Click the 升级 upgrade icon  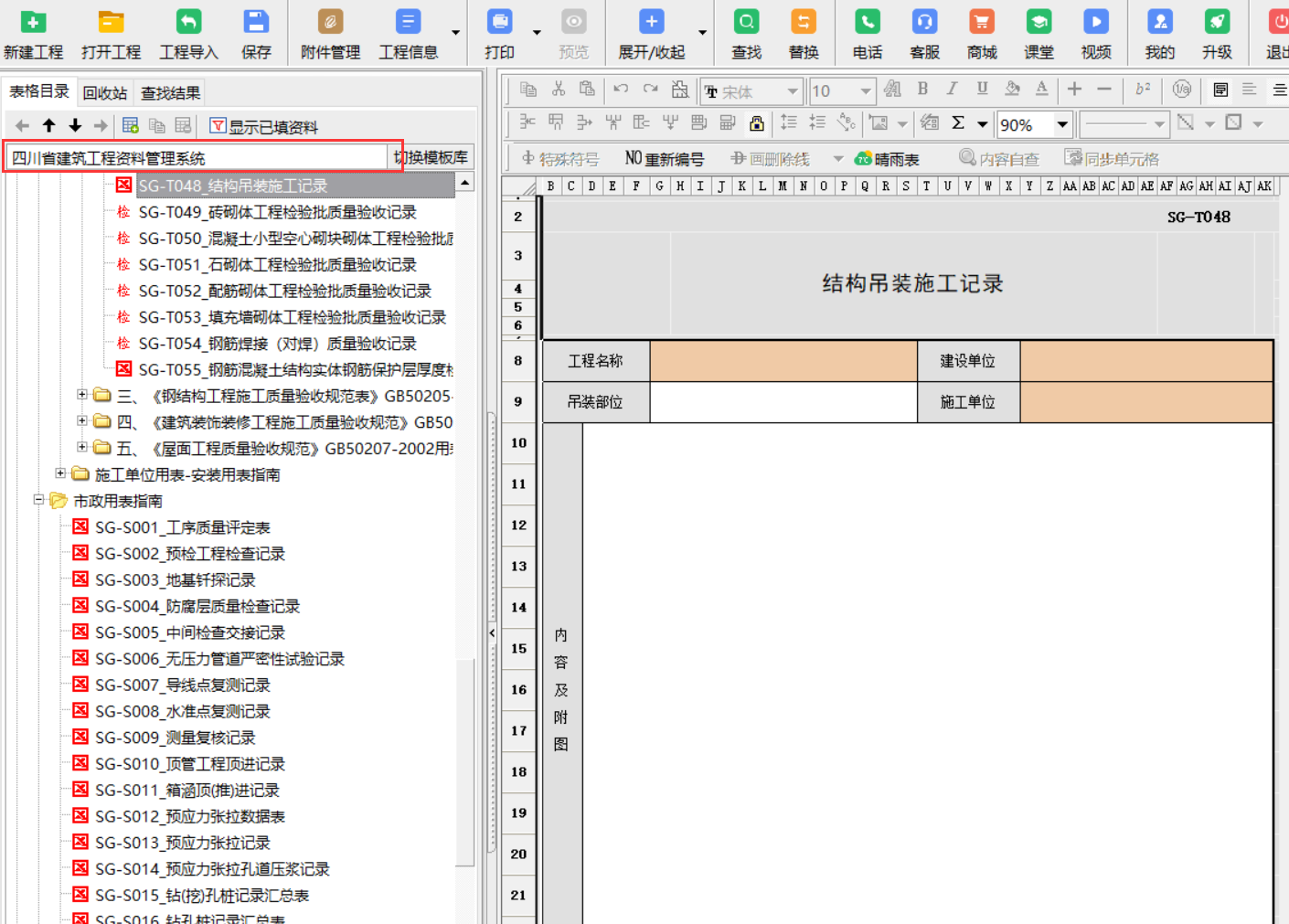(1217, 22)
